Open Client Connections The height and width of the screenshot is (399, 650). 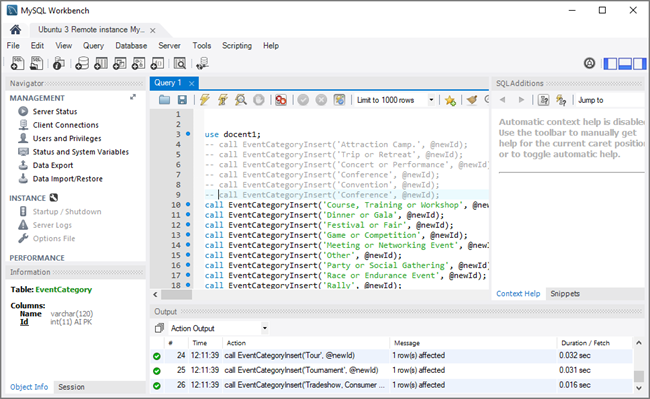tap(65, 125)
